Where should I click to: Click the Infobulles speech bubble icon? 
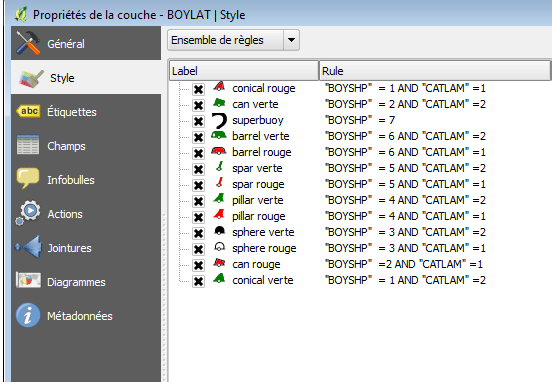[x=28, y=178]
